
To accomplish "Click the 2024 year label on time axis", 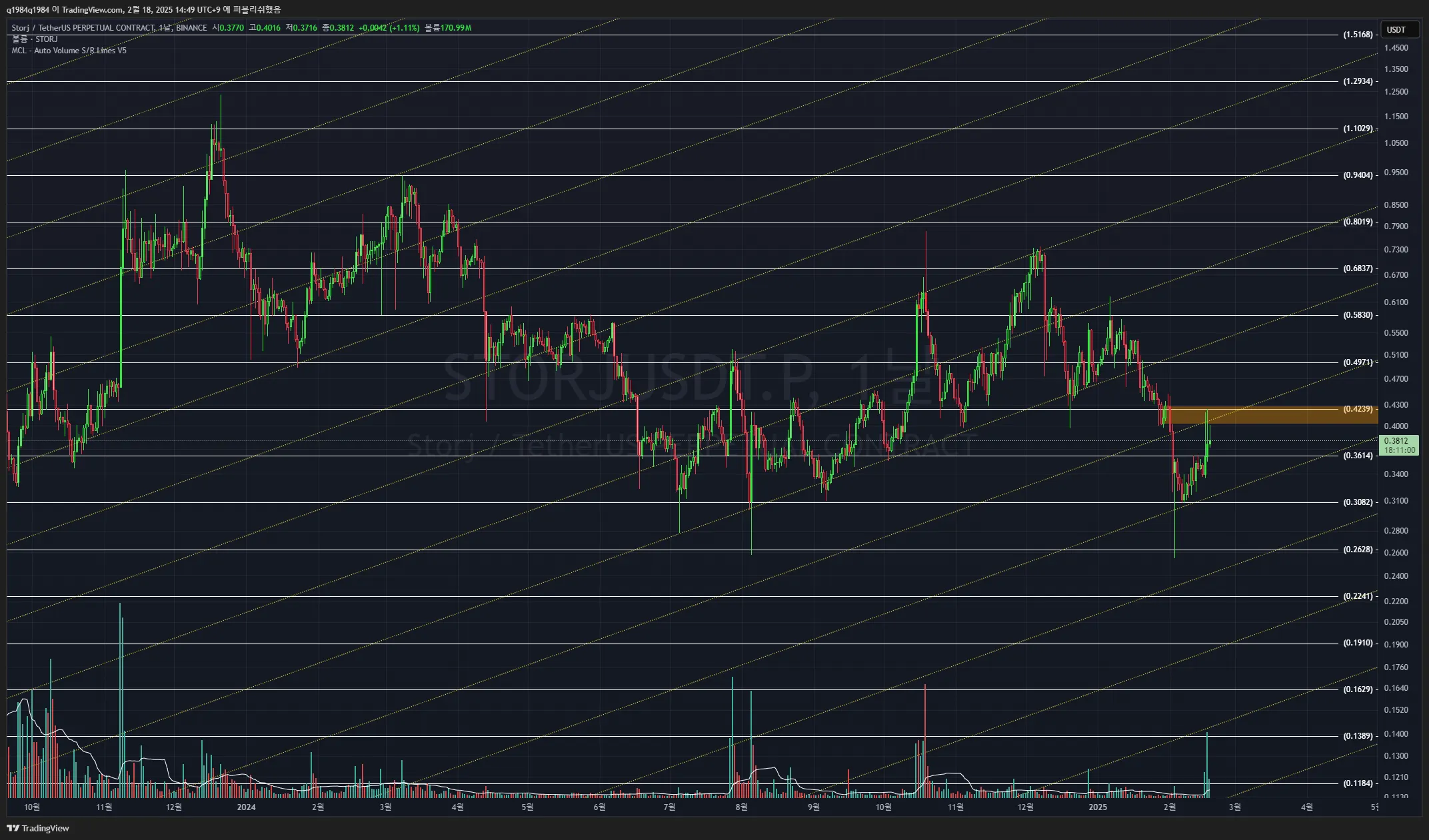I will click(246, 807).
